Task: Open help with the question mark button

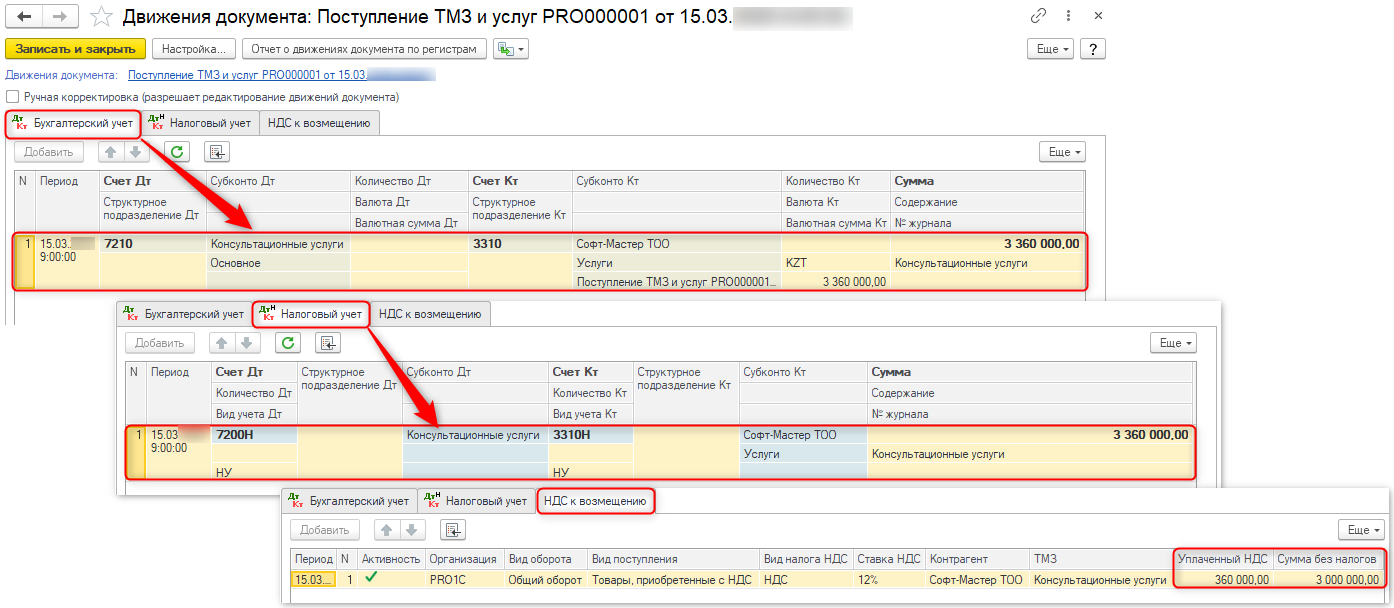Action: (1092, 49)
